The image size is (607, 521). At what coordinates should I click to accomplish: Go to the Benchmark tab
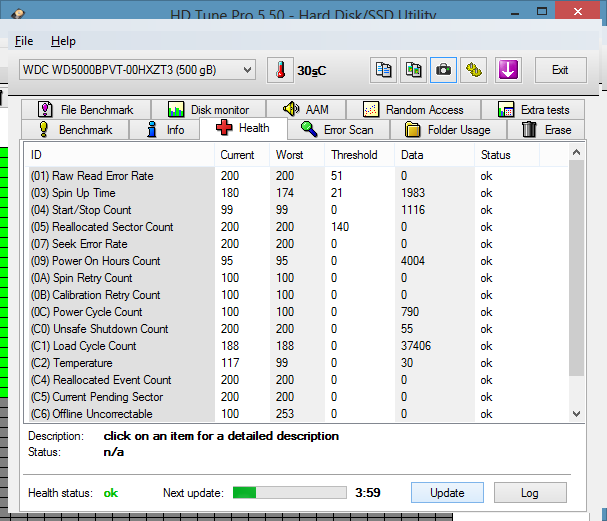click(75, 130)
